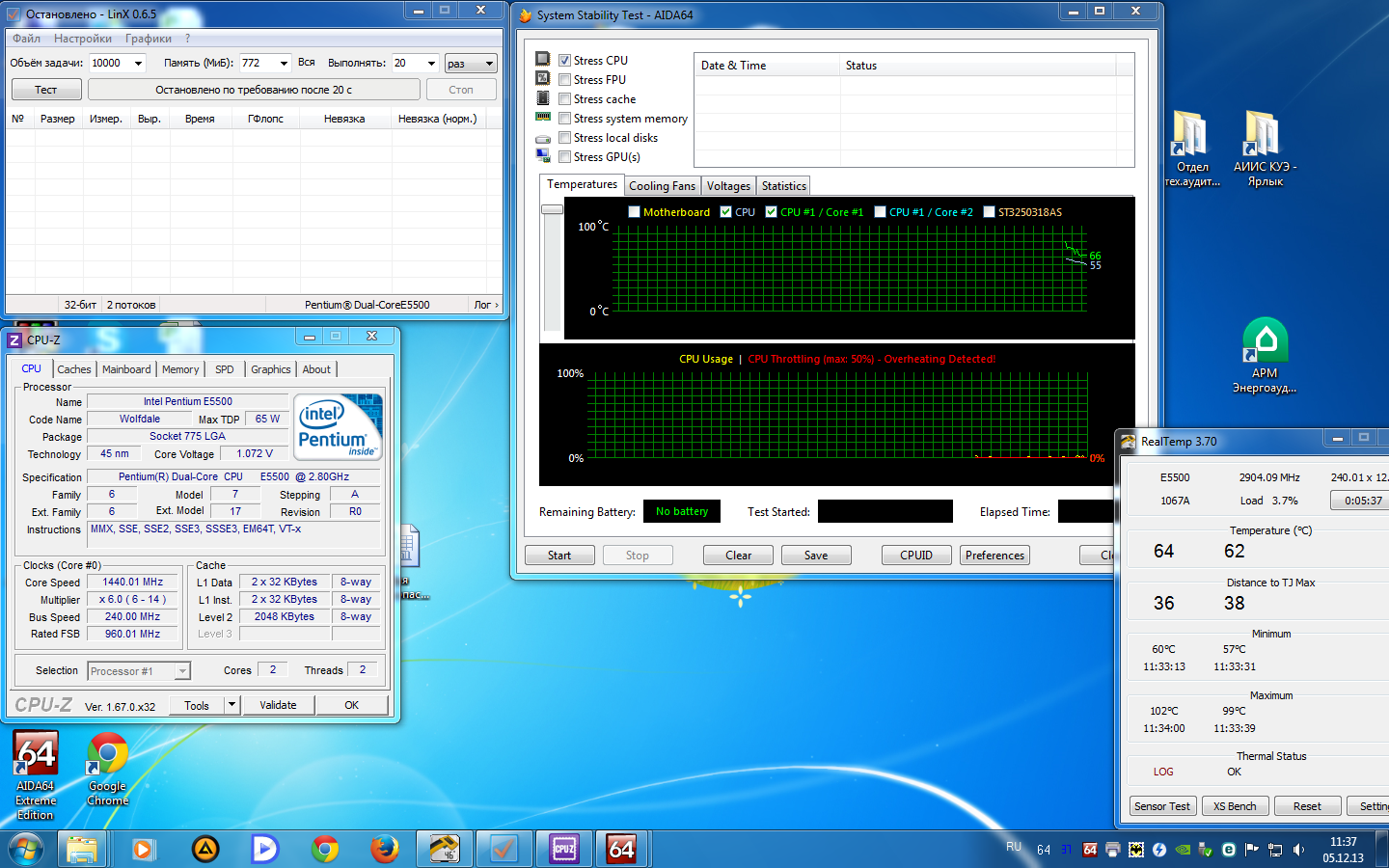Click the NVIDIA tray icon
The width and height of the screenshot is (1389, 868).
1183,850
